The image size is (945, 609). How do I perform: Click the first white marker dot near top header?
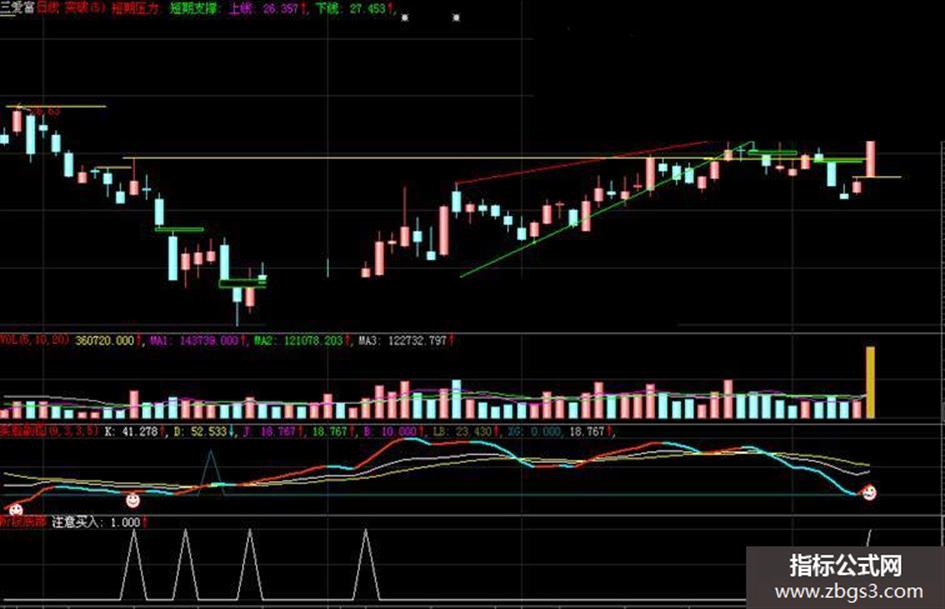tap(405, 17)
